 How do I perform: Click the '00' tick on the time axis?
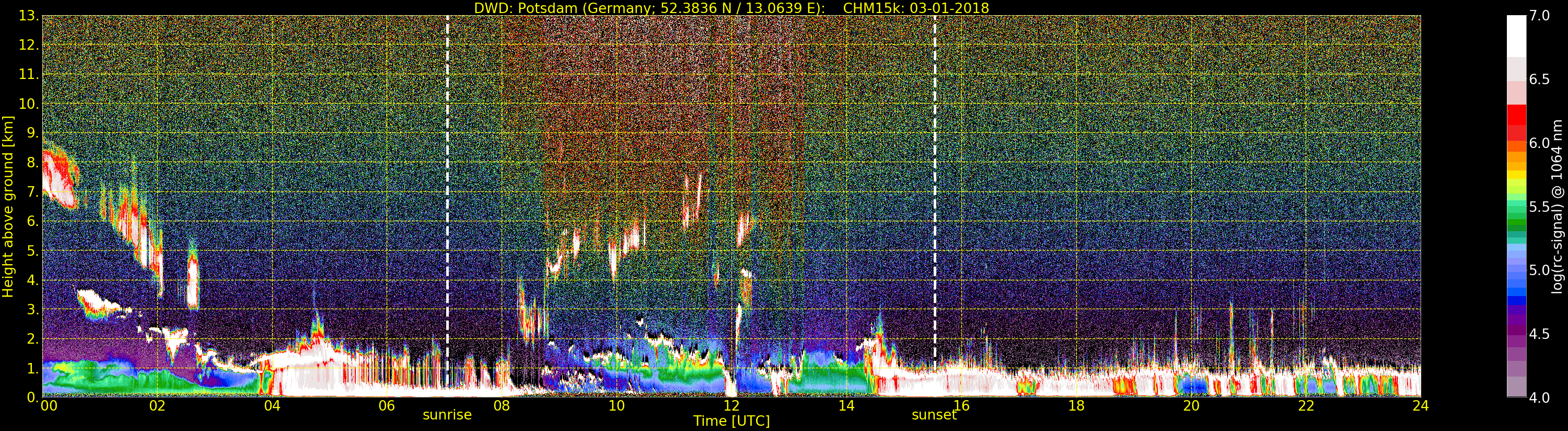point(48,405)
